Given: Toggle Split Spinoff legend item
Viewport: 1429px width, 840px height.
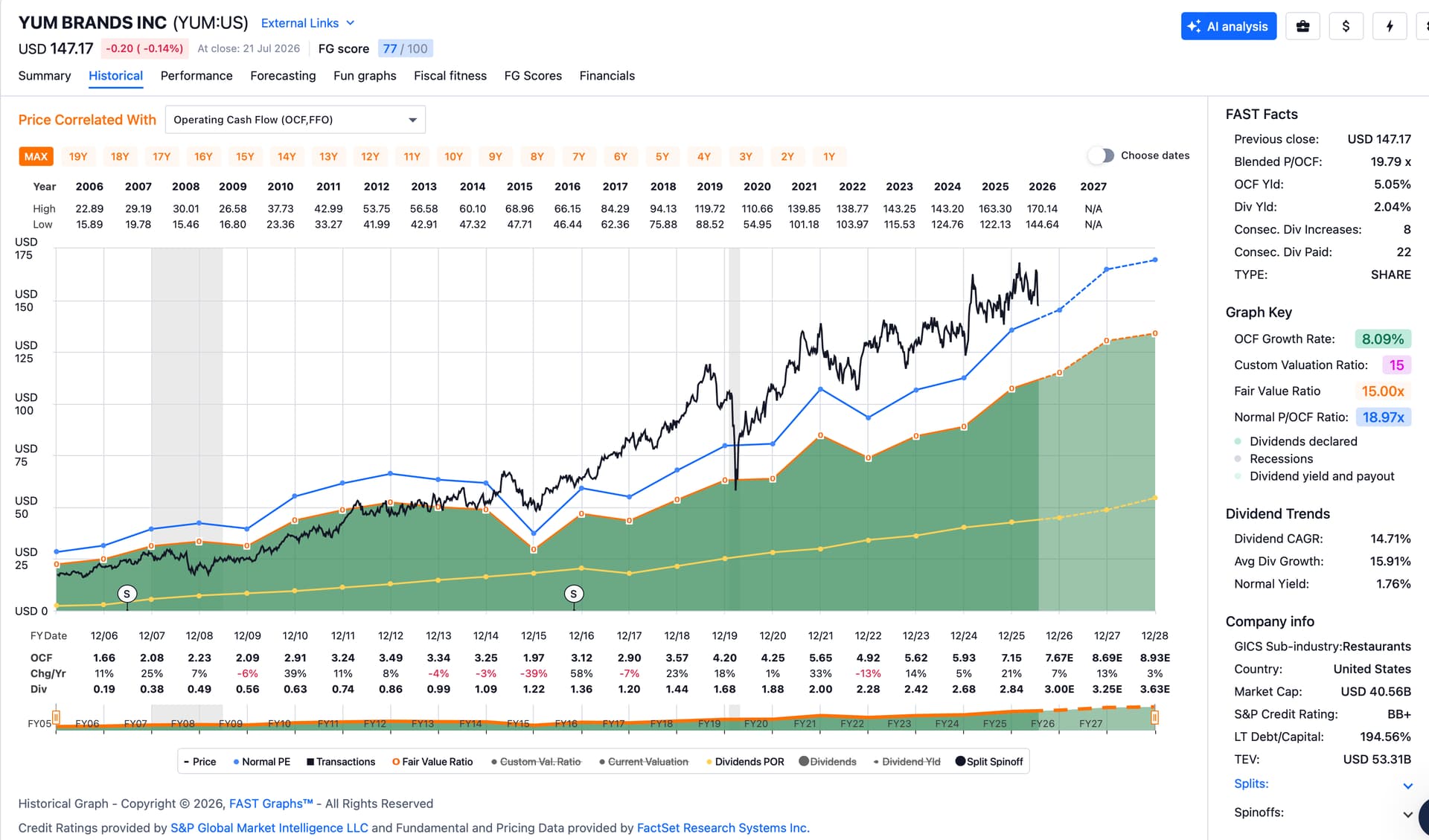Looking at the screenshot, I should pyautogui.click(x=989, y=762).
